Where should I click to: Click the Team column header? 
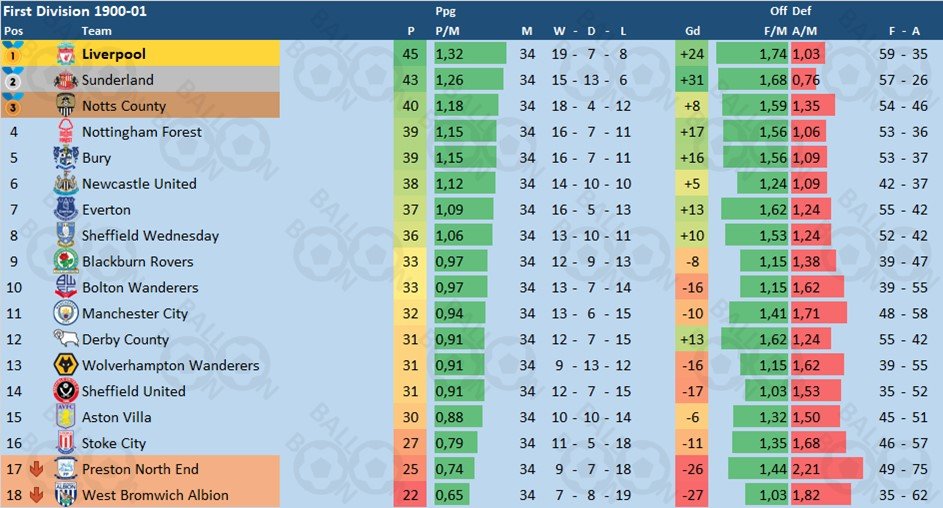[x=96, y=31]
